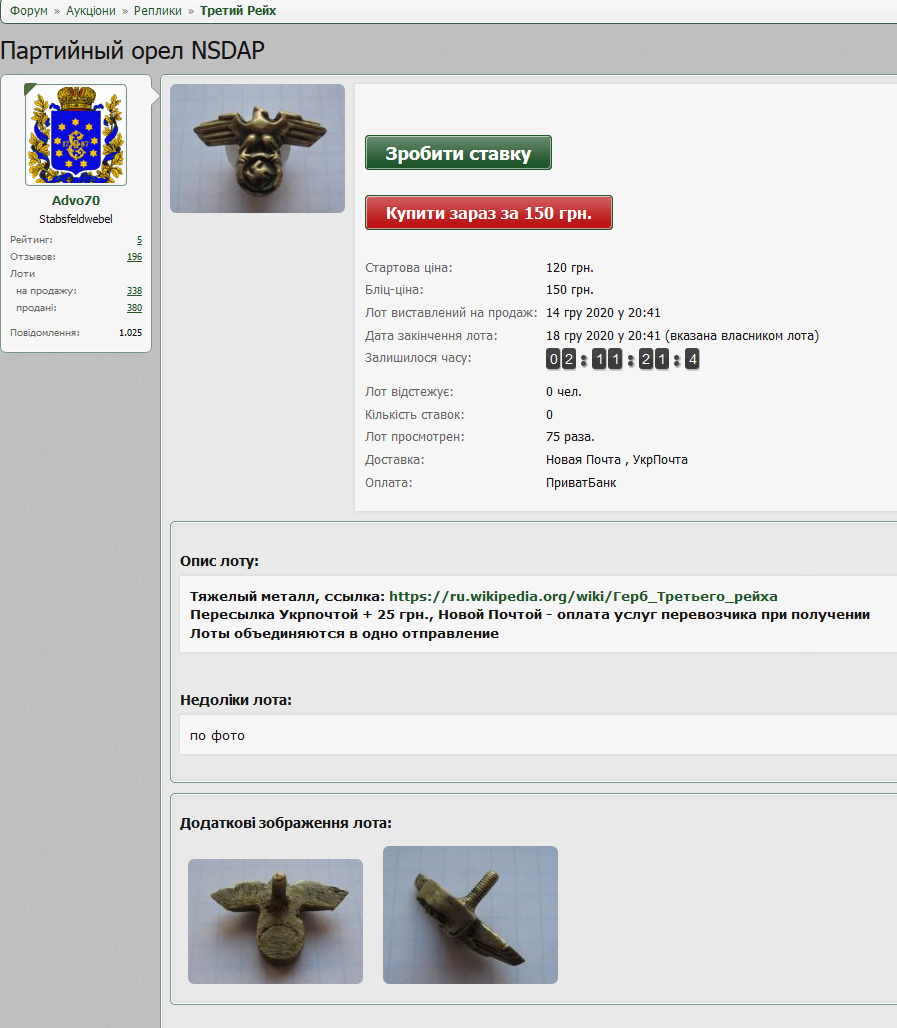Click the remaining time countdown timer
Image resolution: width=897 pixels, height=1028 pixels.
pos(622,359)
